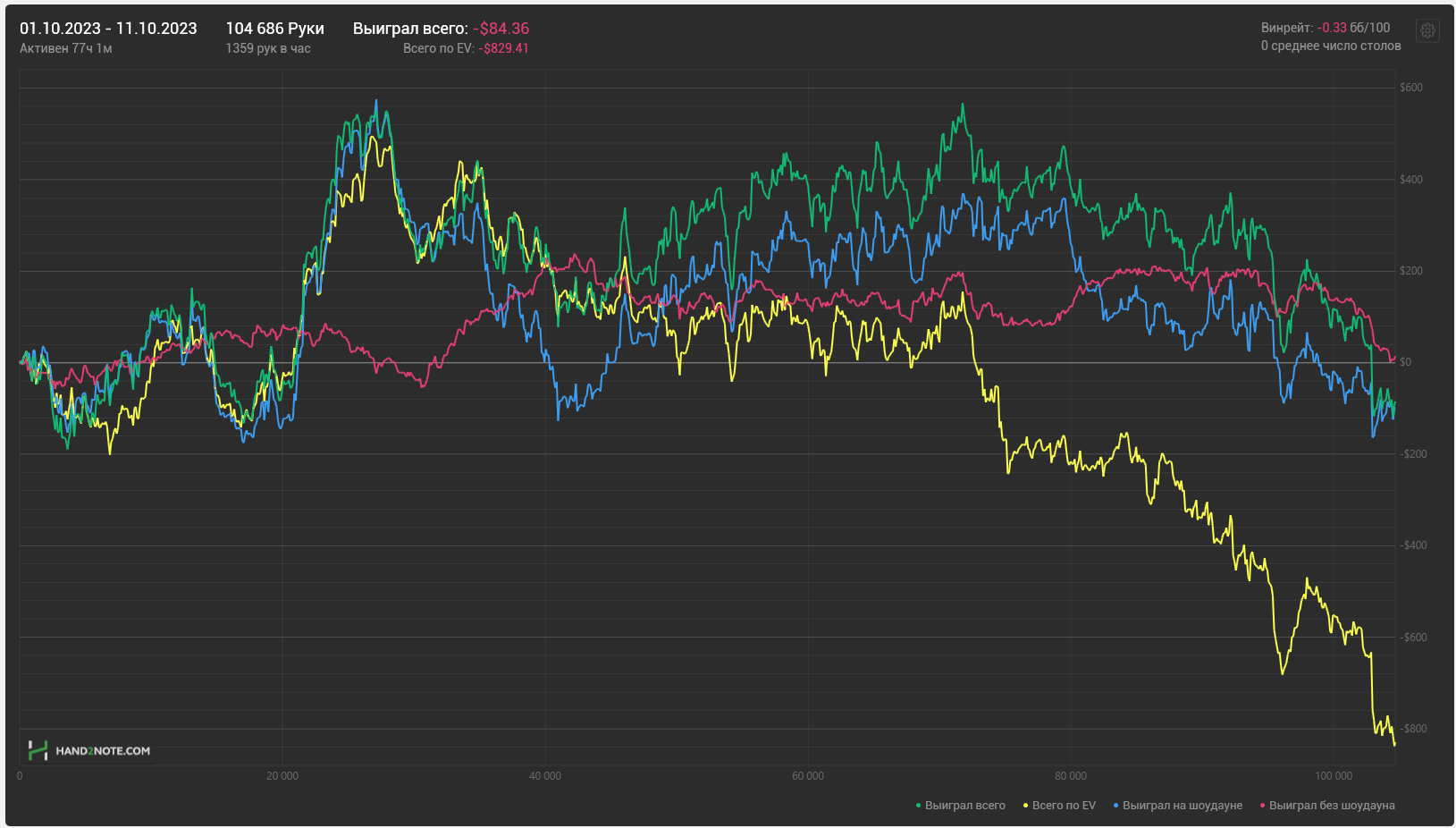1456x828 pixels.
Task: Click the "Всего по EV: -$829.41" value
Action: click(x=466, y=48)
